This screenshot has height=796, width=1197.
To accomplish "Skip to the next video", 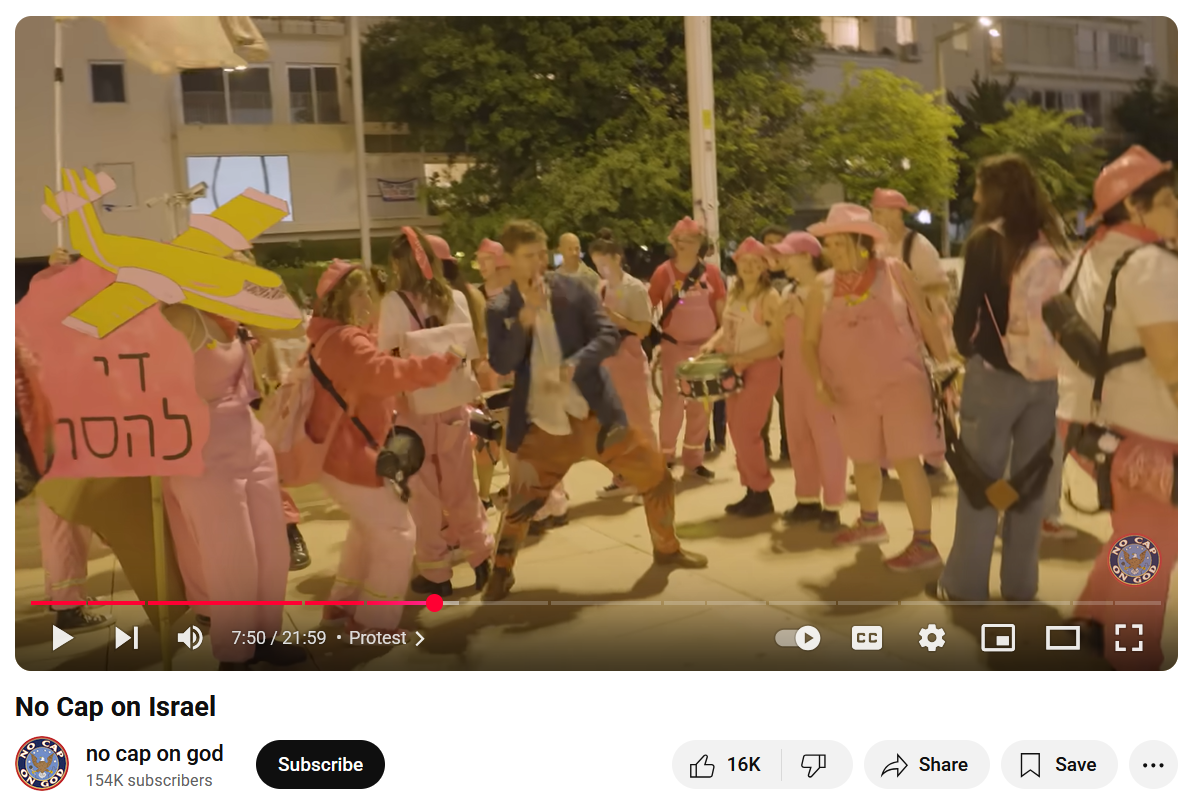I will pyautogui.click(x=127, y=637).
